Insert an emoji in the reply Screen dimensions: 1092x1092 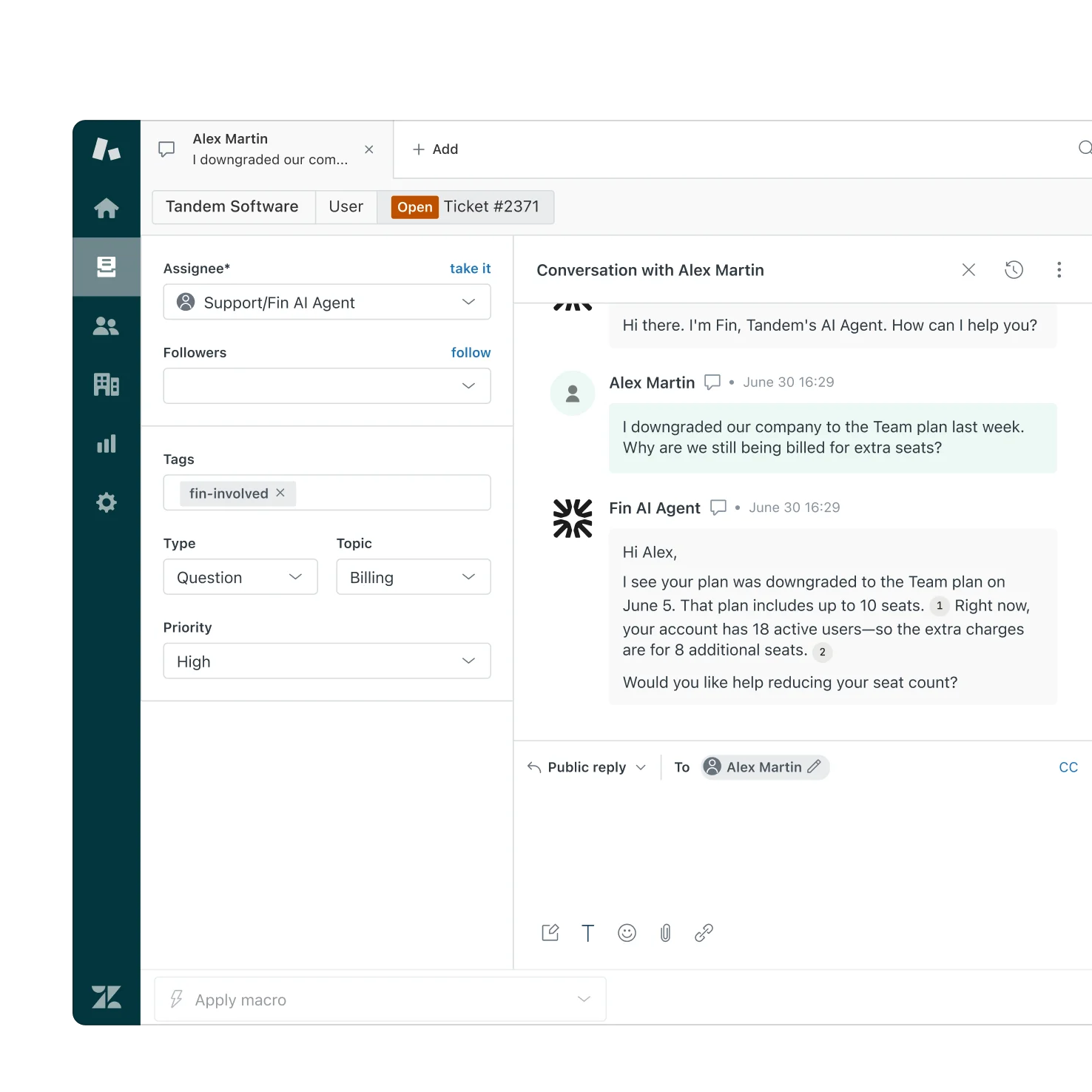627,933
